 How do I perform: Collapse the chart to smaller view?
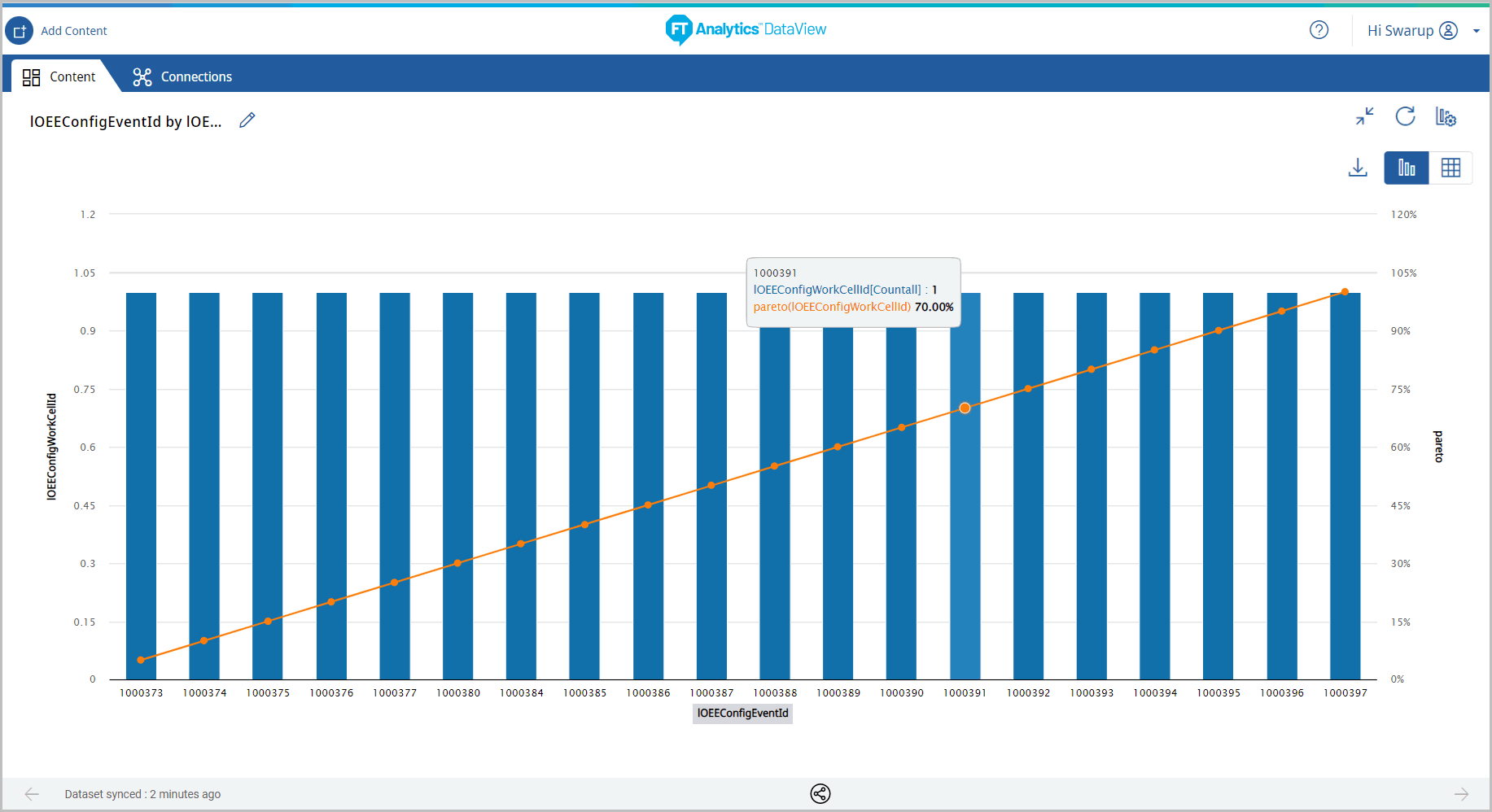click(x=1365, y=116)
